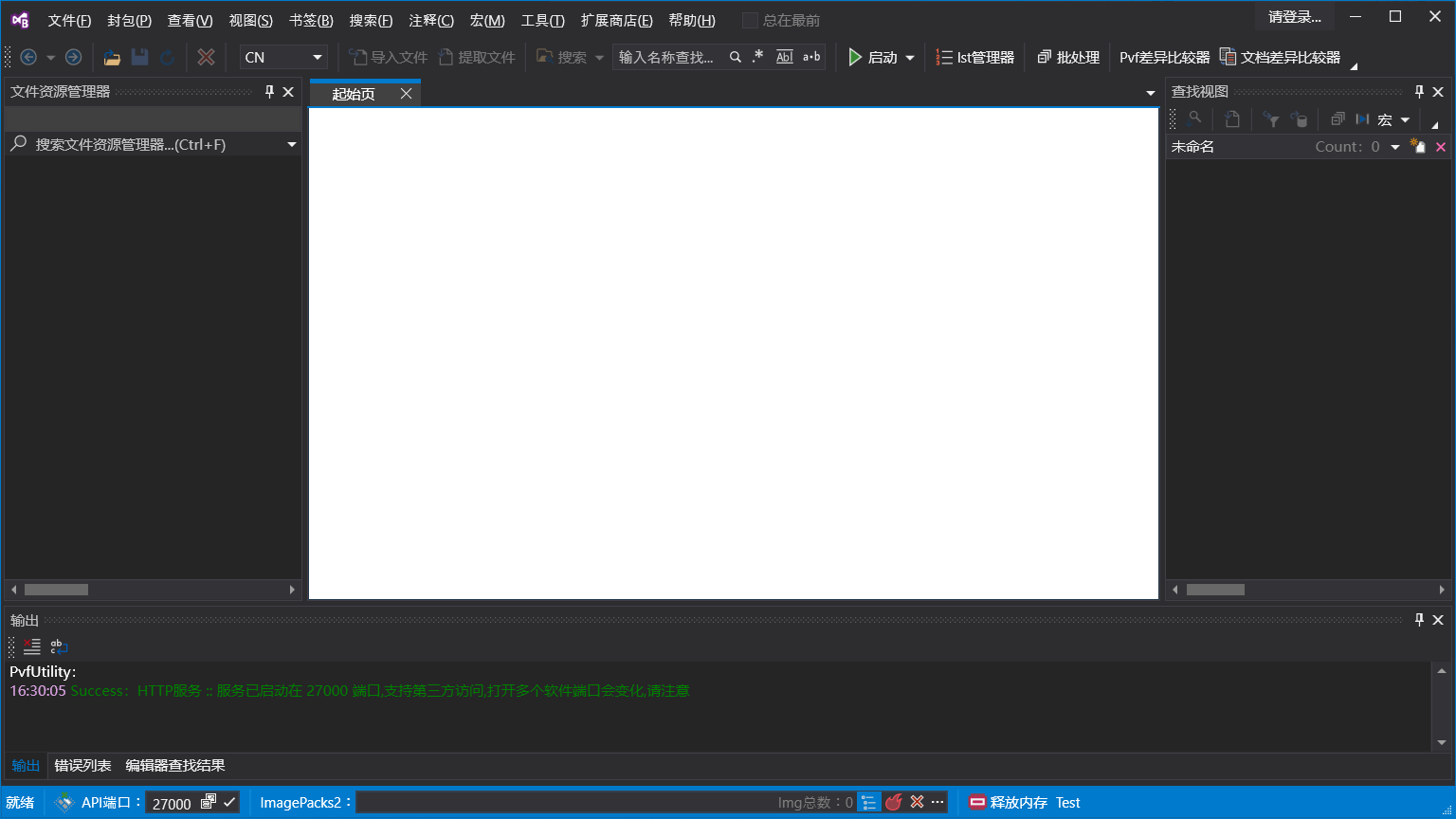The height and width of the screenshot is (819, 1456).
Task: Expand the 启动 dropdown arrow
Action: pos(910,58)
